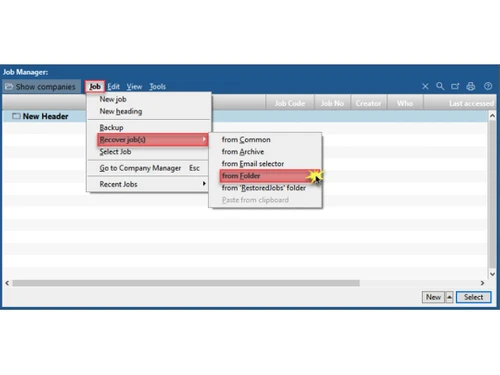
Task: Click the horizontal scrollbar thumb
Action: click(x=186, y=283)
